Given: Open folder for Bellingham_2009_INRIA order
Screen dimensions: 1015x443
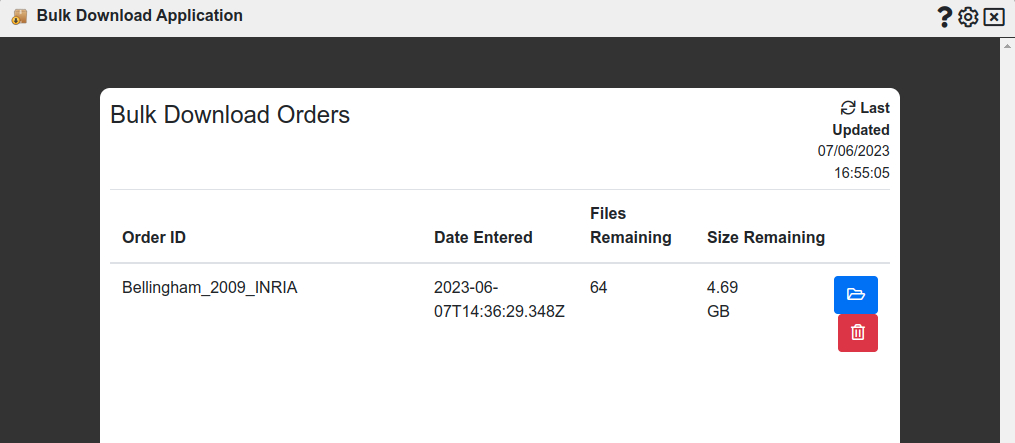Looking at the screenshot, I should (x=856, y=295).
